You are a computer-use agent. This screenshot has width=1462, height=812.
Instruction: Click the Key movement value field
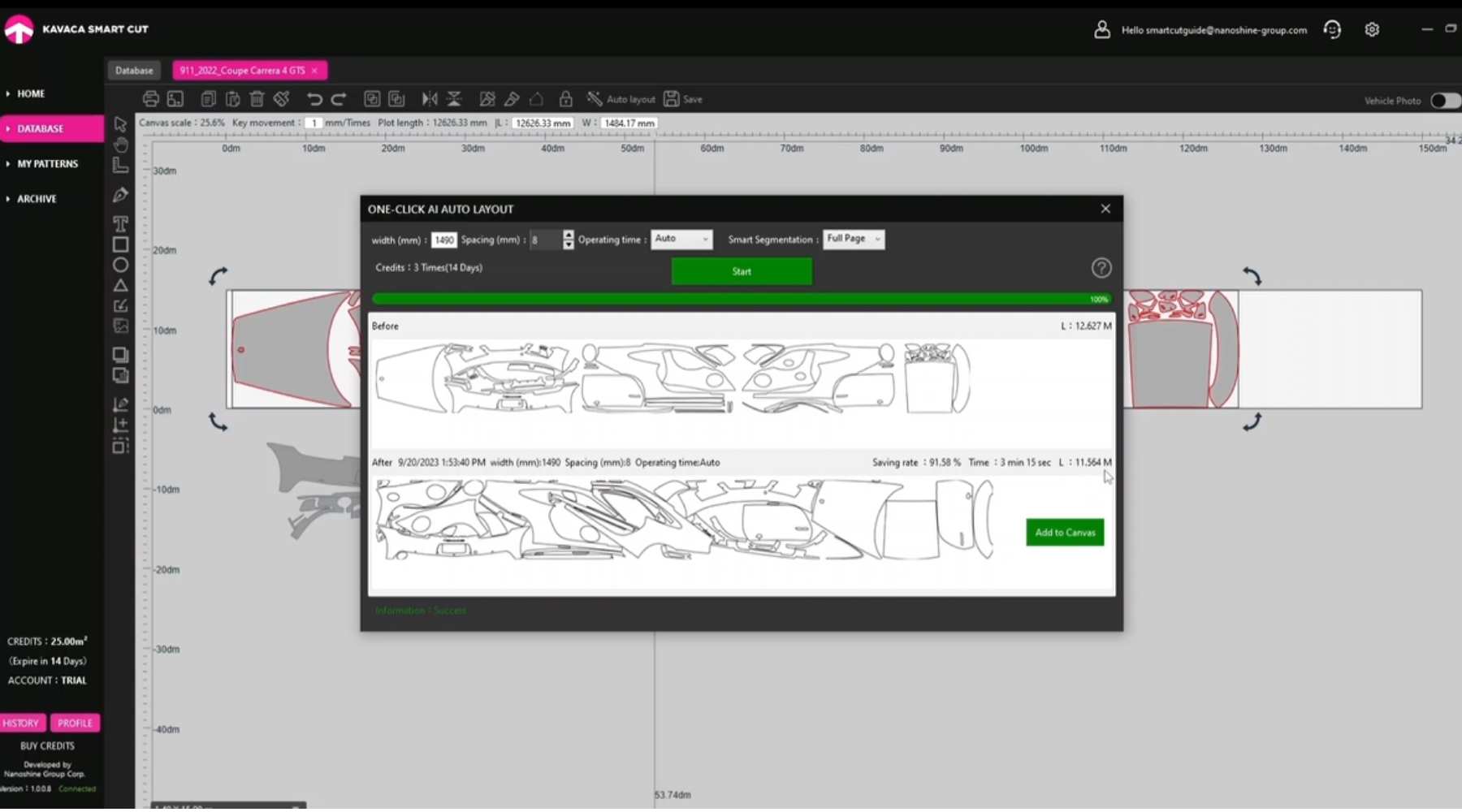coord(314,123)
